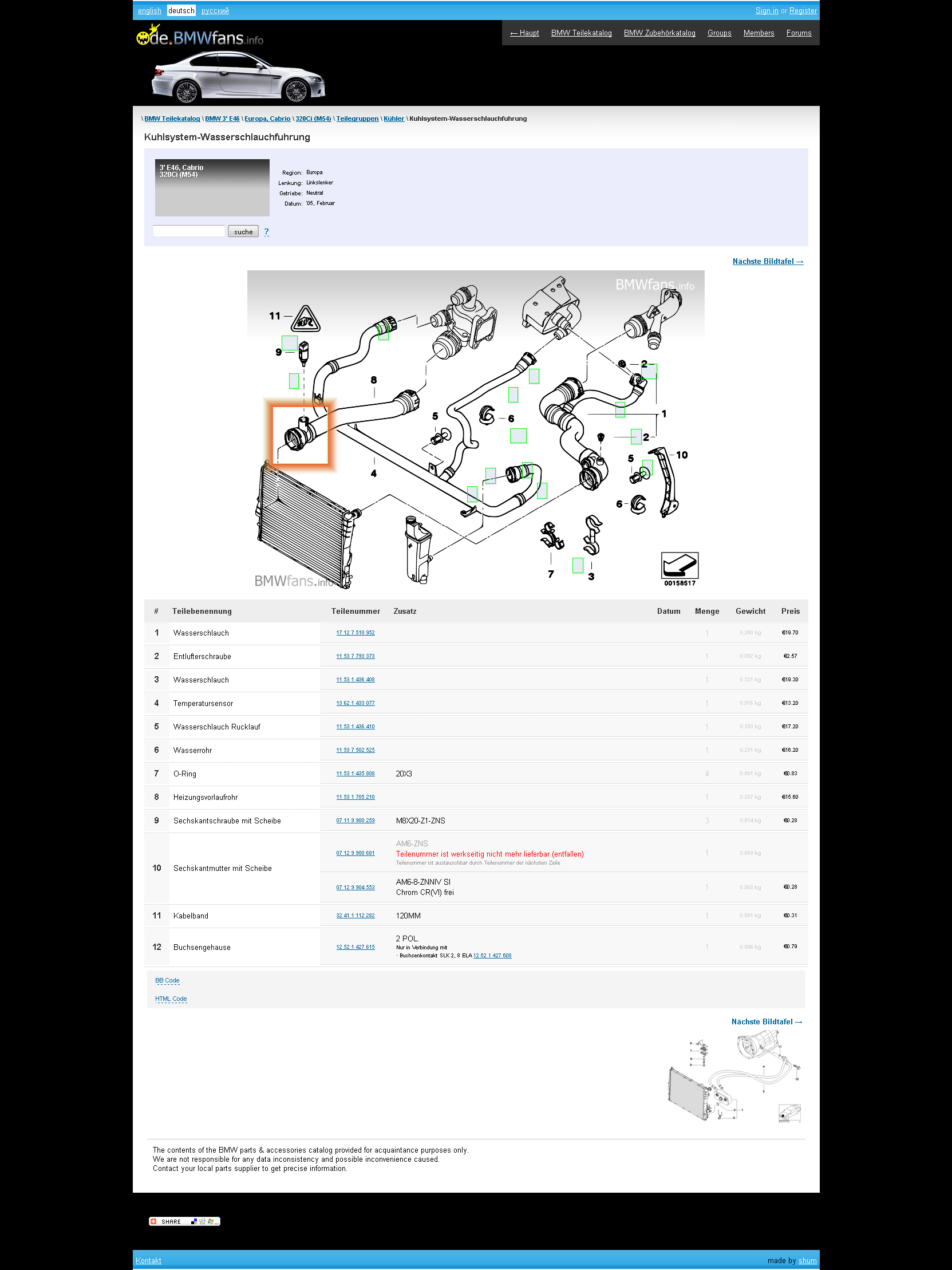This screenshot has height=1270, width=952.
Task: Open the Forums menu item
Action: point(798,33)
